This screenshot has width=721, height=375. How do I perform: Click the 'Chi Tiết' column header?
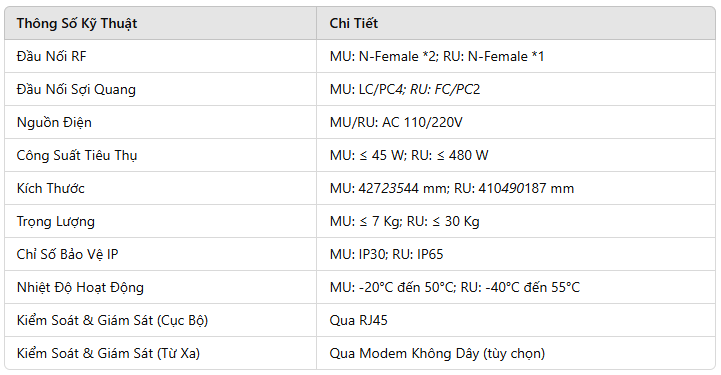click(354, 23)
